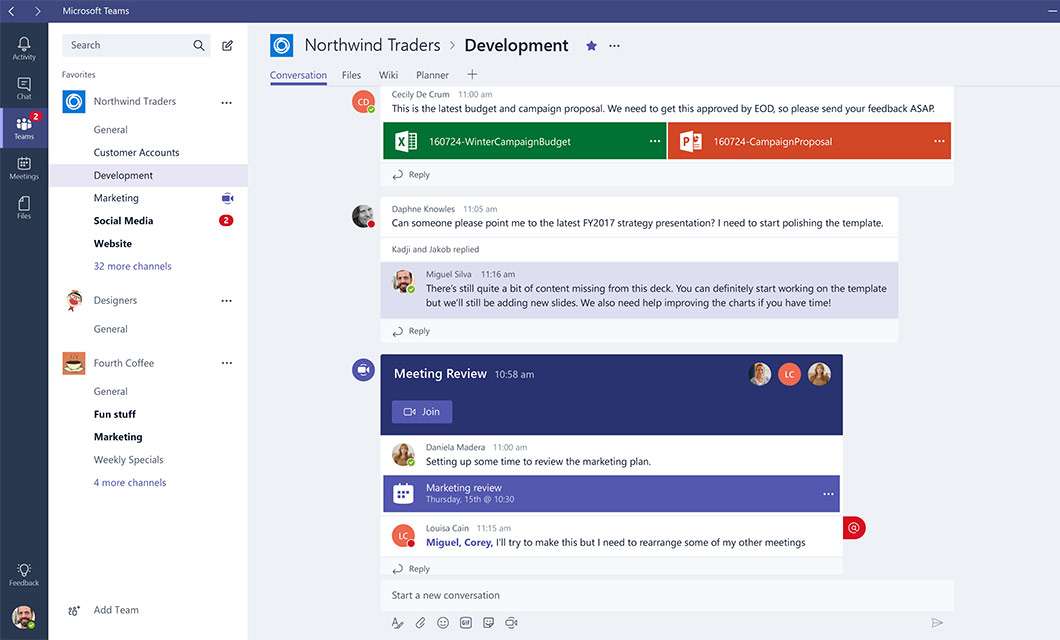Select the Social Media channel
The height and width of the screenshot is (640, 1060).
click(x=123, y=221)
